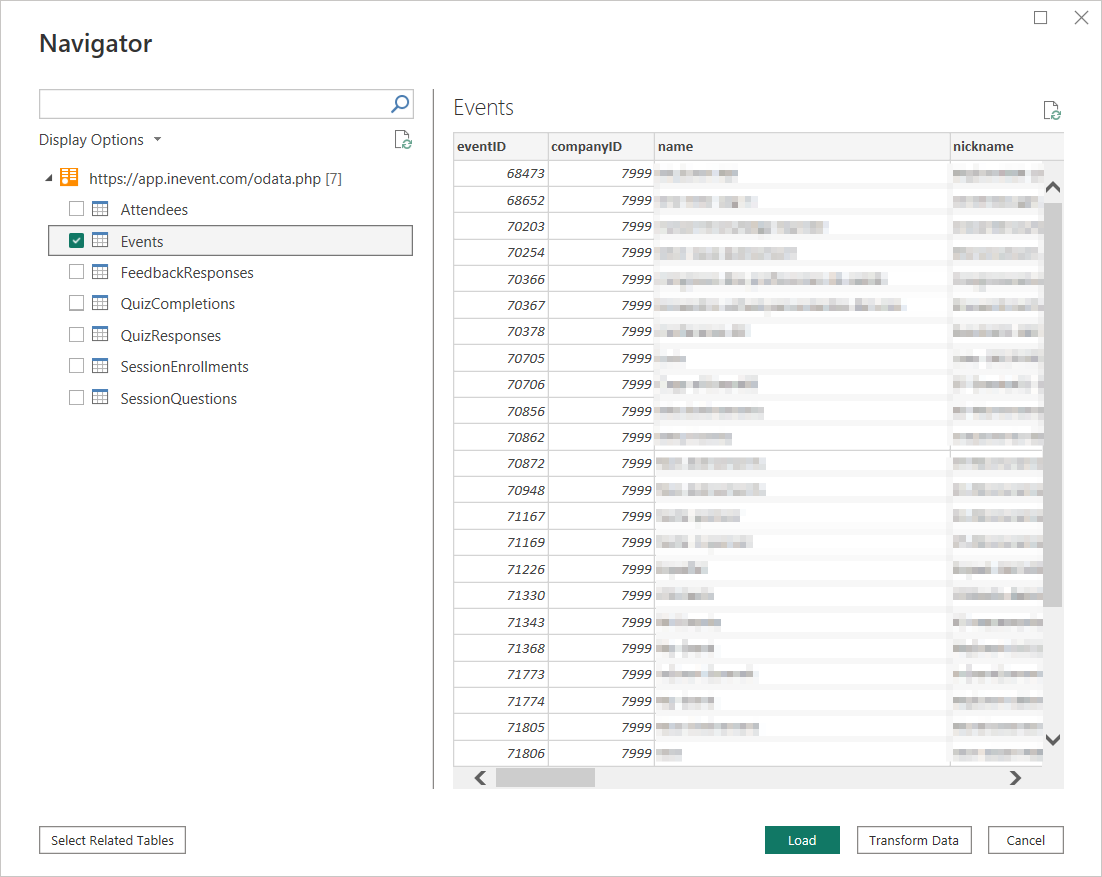Click eventID cell 71806

coord(500,753)
